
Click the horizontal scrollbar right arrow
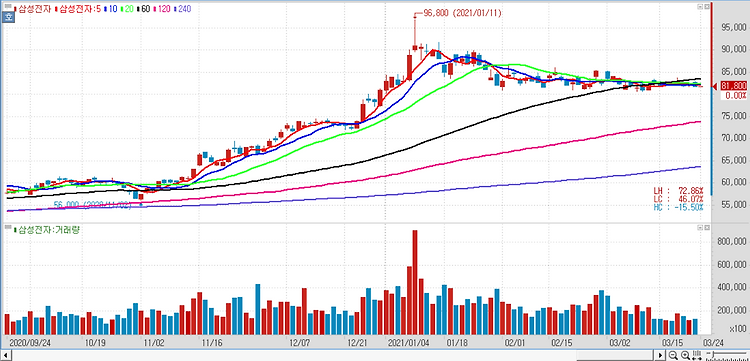660,355
